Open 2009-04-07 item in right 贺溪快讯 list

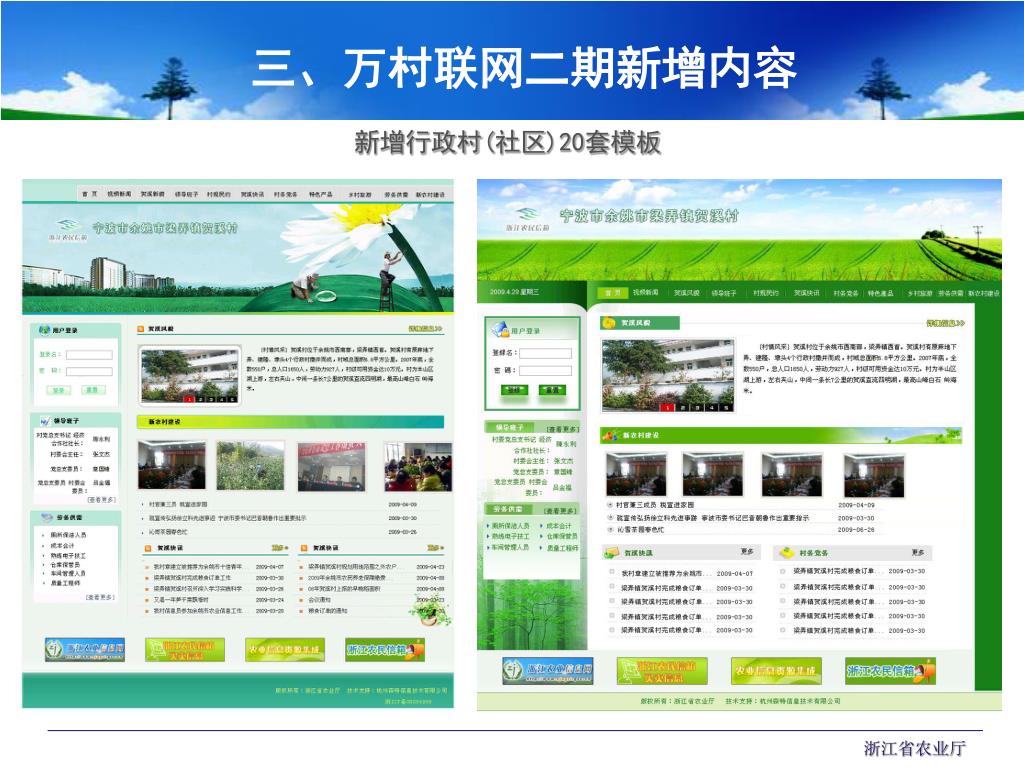point(681,573)
